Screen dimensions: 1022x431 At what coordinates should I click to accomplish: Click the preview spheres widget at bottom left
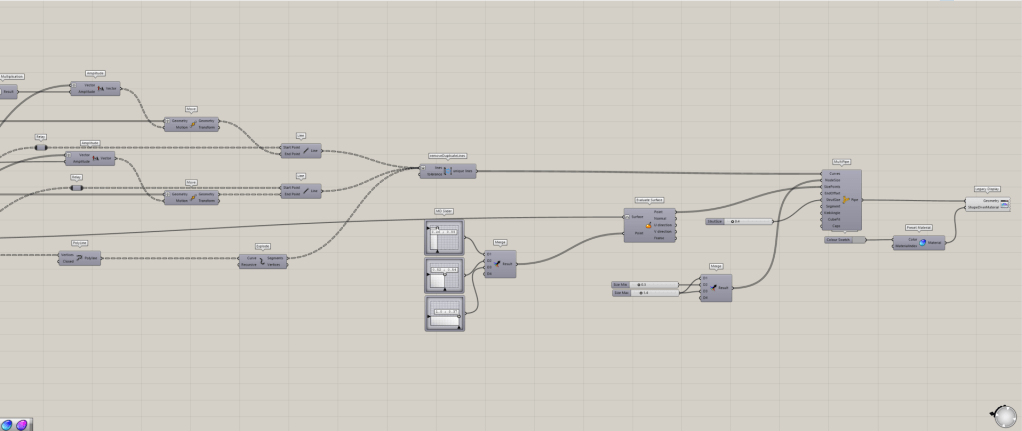(x=15, y=424)
